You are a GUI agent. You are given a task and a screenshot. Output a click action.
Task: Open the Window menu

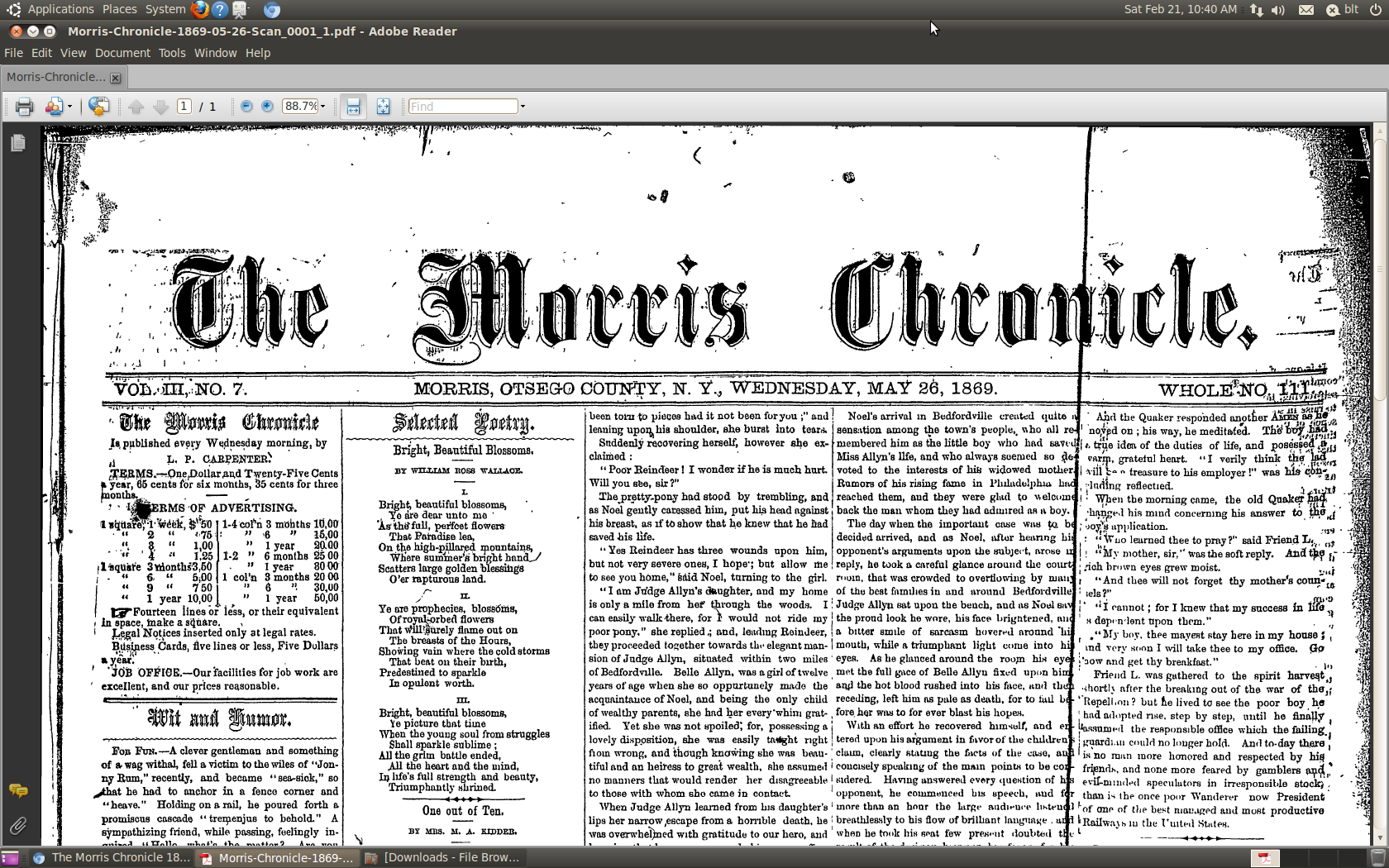coord(215,53)
